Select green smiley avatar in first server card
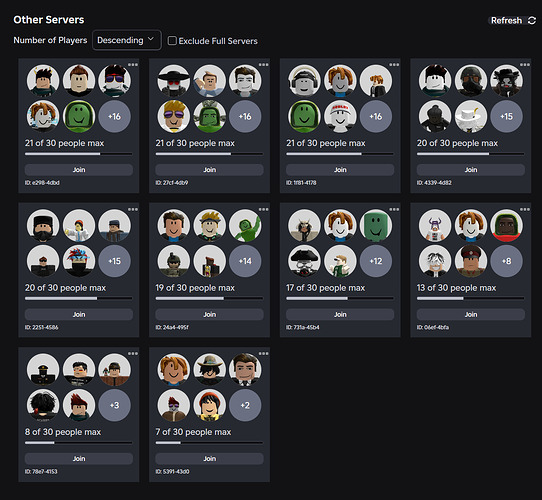The width and height of the screenshot is (542, 500). tap(79, 117)
